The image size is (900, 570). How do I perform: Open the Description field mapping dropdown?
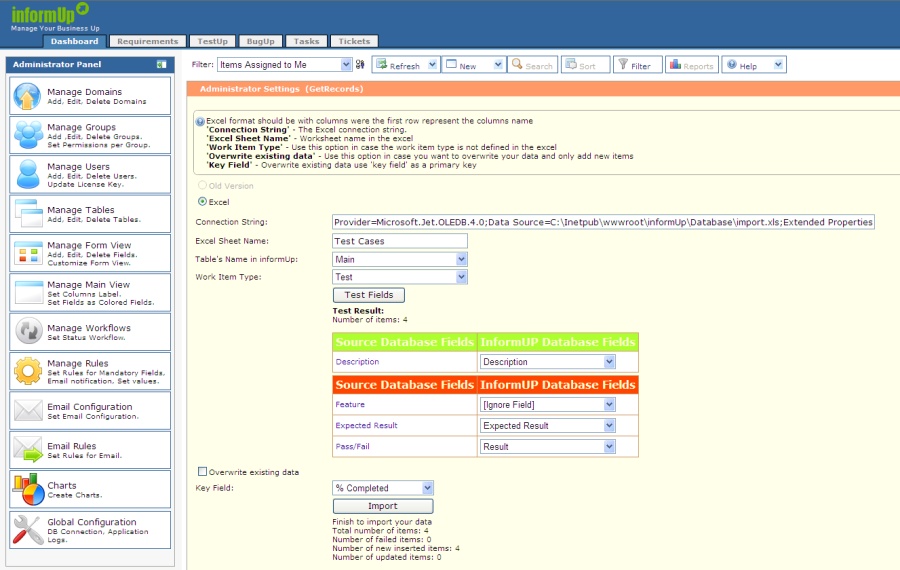coord(548,362)
